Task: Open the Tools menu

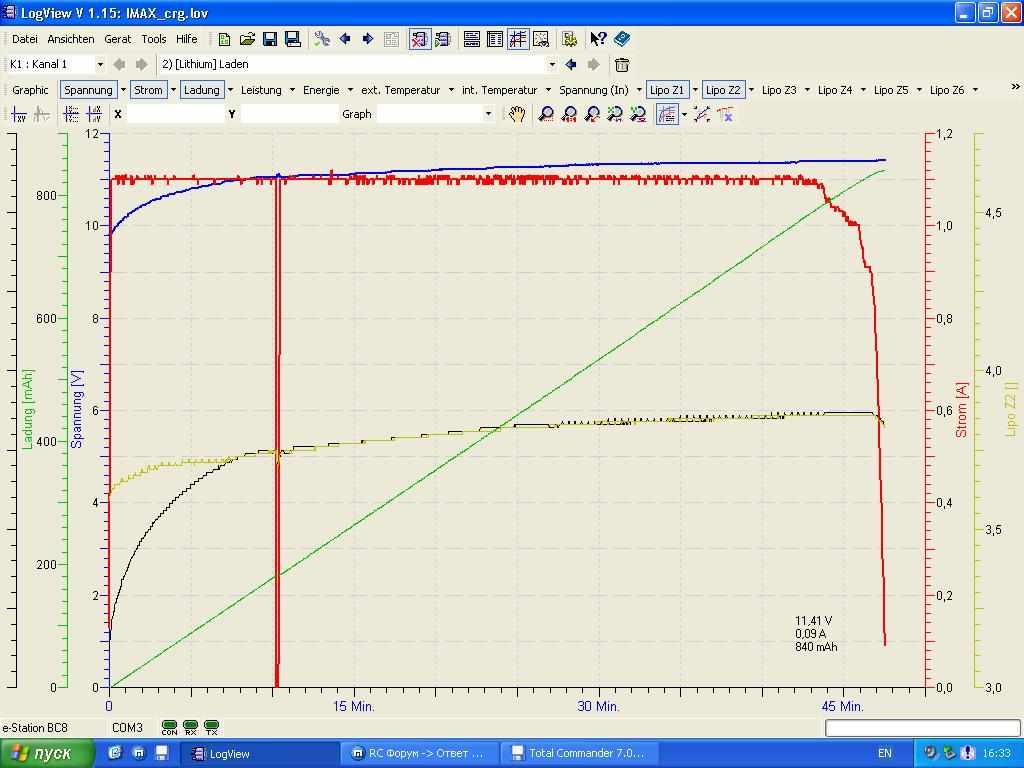Action: (x=154, y=39)
